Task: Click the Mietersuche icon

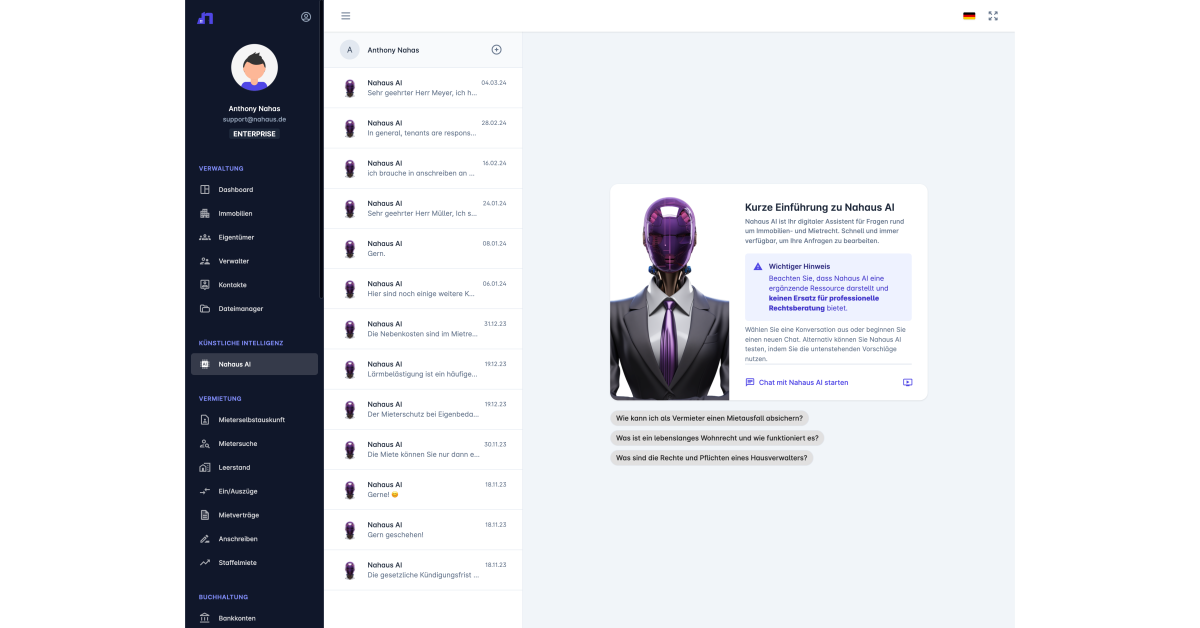Action: pos(205,443)
